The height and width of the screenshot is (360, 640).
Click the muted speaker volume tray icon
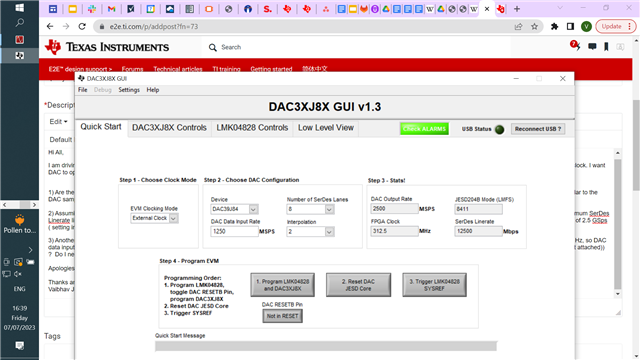(18, 274)
